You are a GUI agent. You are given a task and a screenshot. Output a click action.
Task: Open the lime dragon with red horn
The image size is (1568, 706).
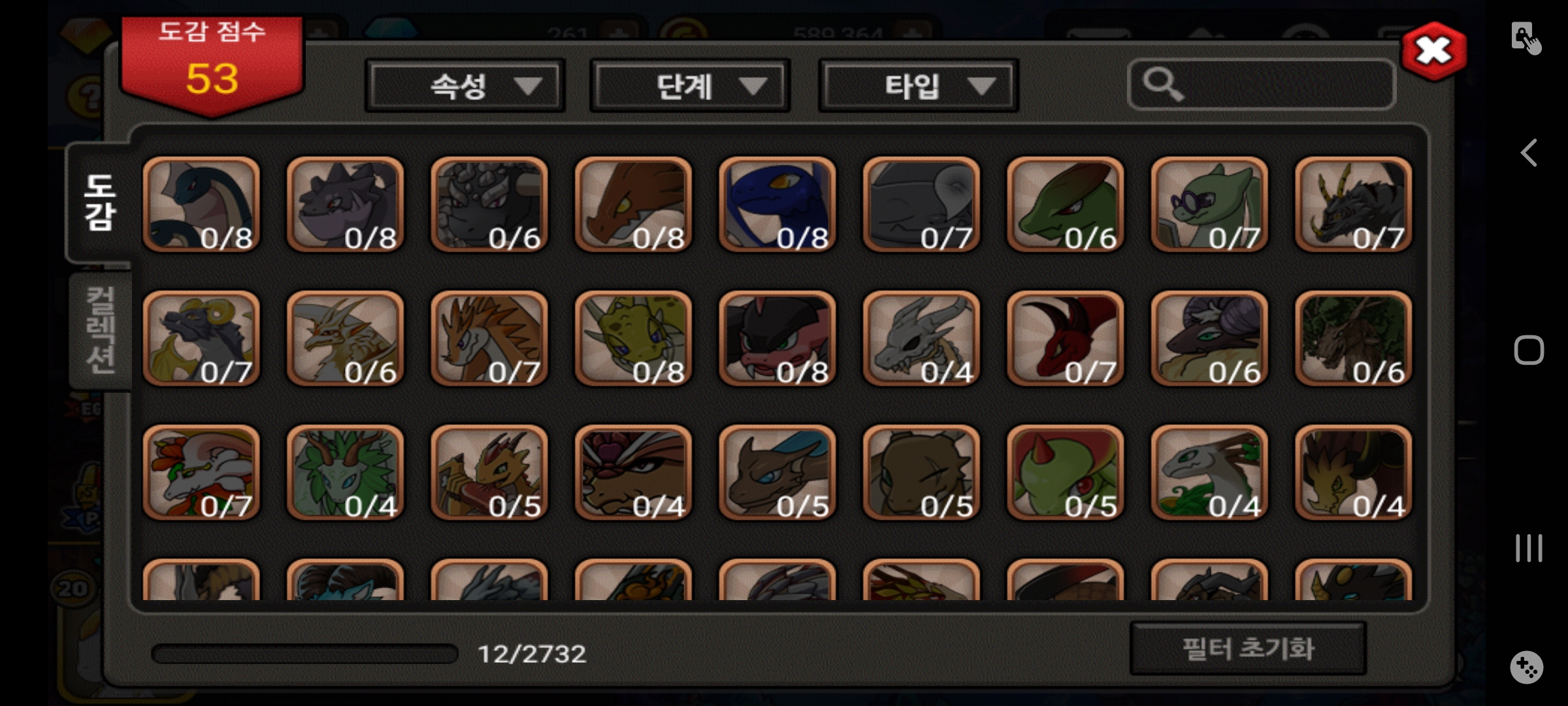[1065, 473]
